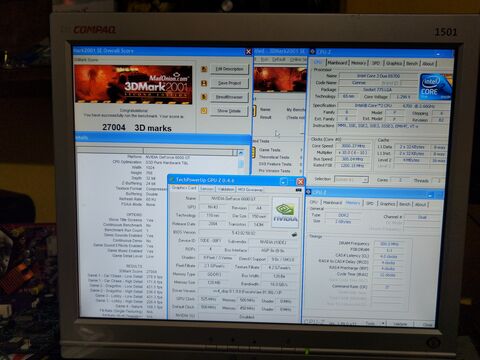Switch to Mainboard tab in top CPU-Z
This screenshot has height=360, width=480.
click(x=337, y=63)
